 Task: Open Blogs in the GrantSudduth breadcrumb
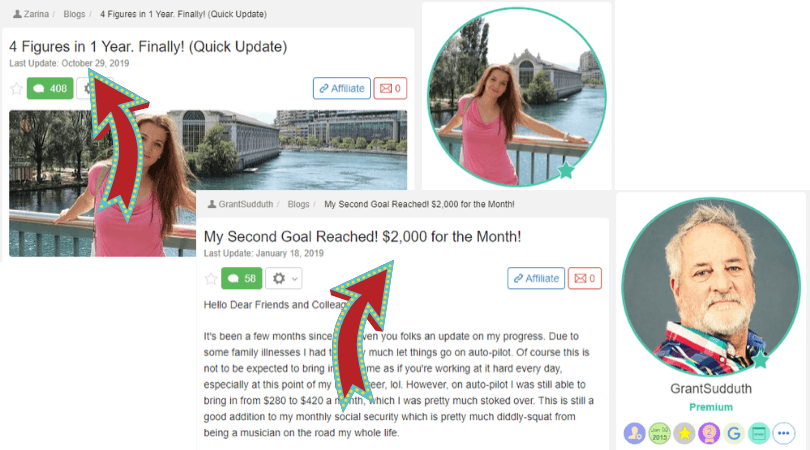(x=299, y=204)
